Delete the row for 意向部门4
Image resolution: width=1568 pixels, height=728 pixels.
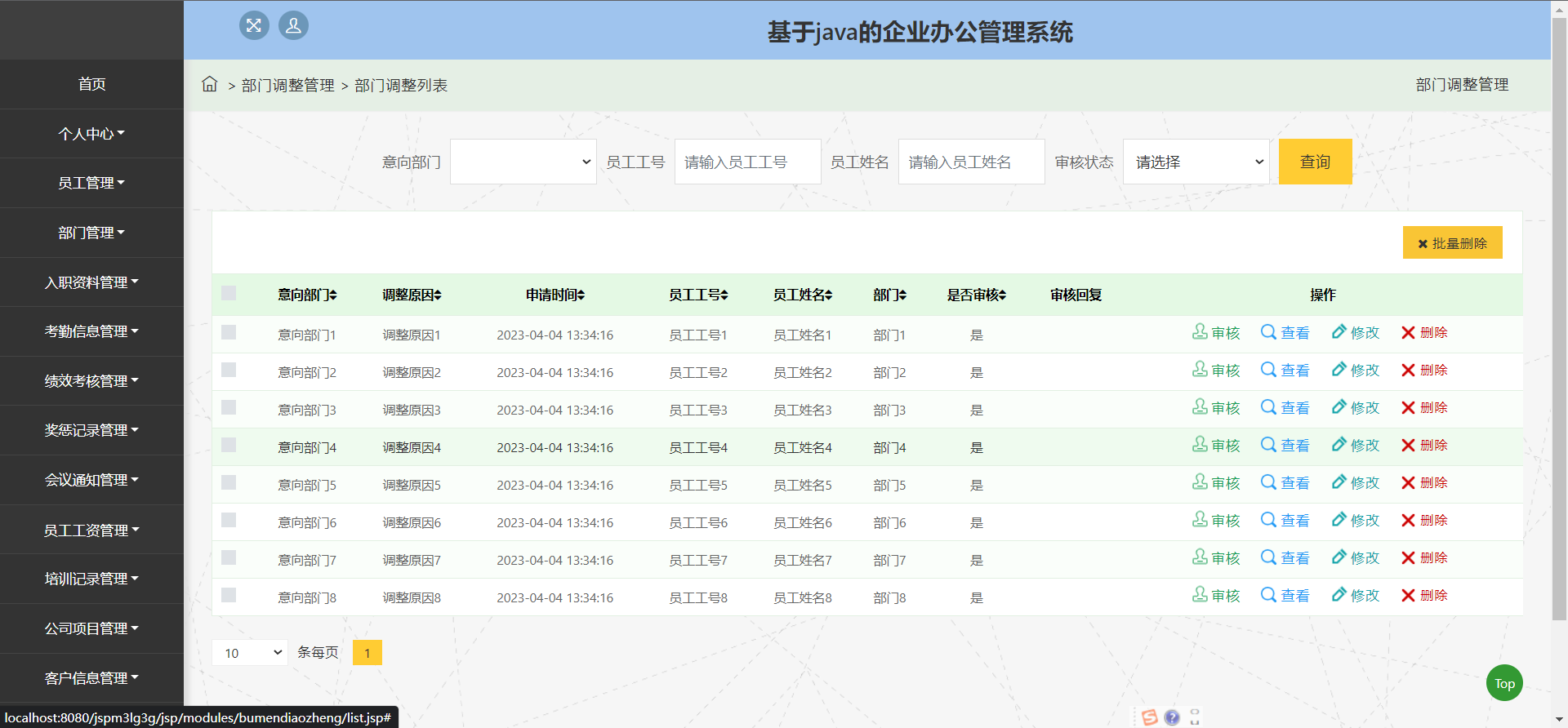tap(1424, 445)
